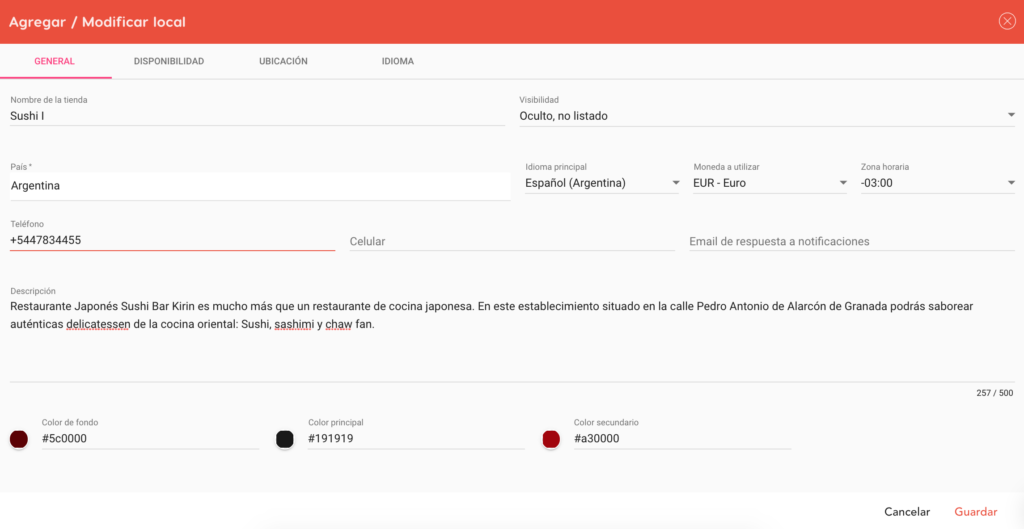Click the País field showing Argentina

point(260,186)
